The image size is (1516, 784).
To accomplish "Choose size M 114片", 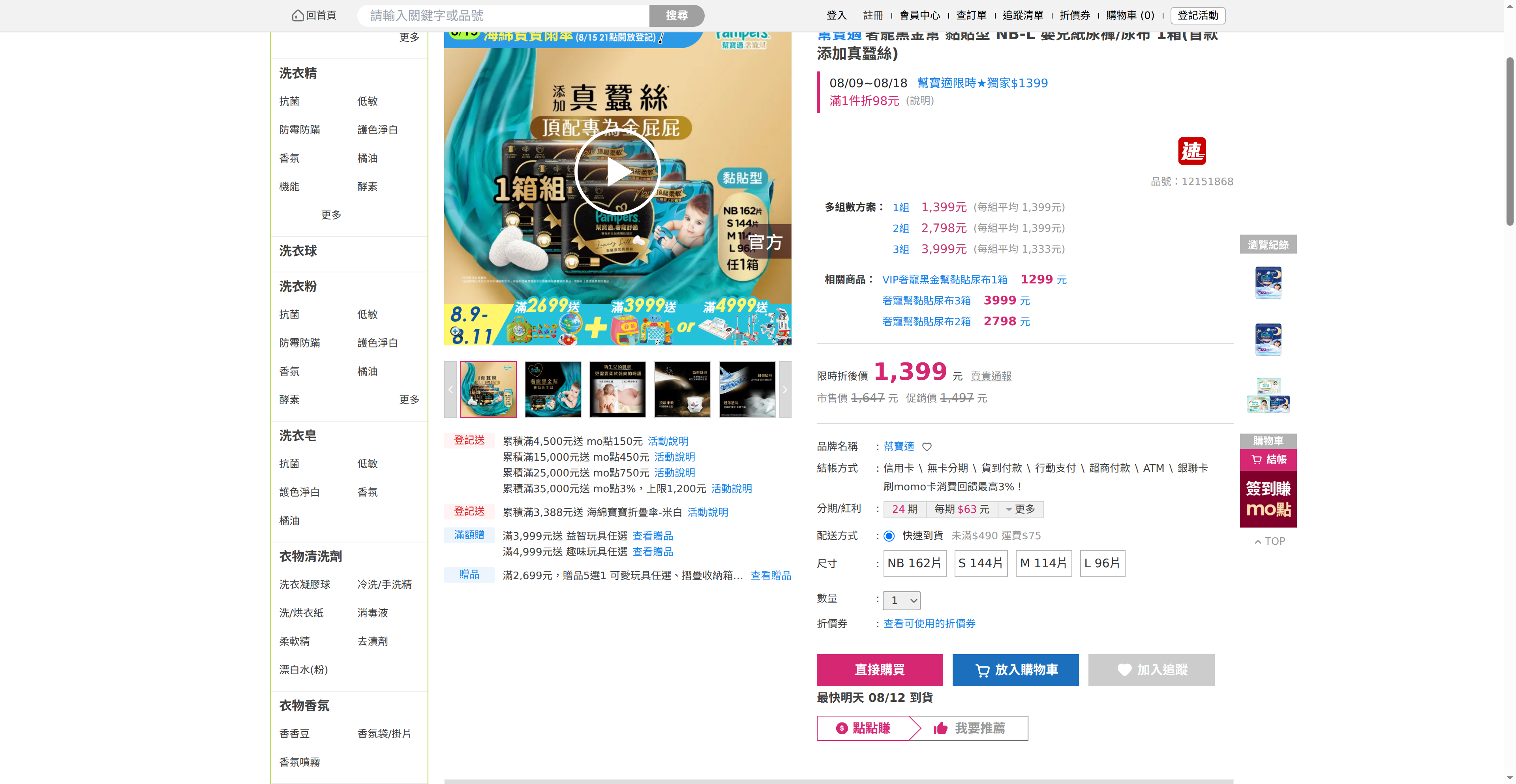I will click(1043, 564).
